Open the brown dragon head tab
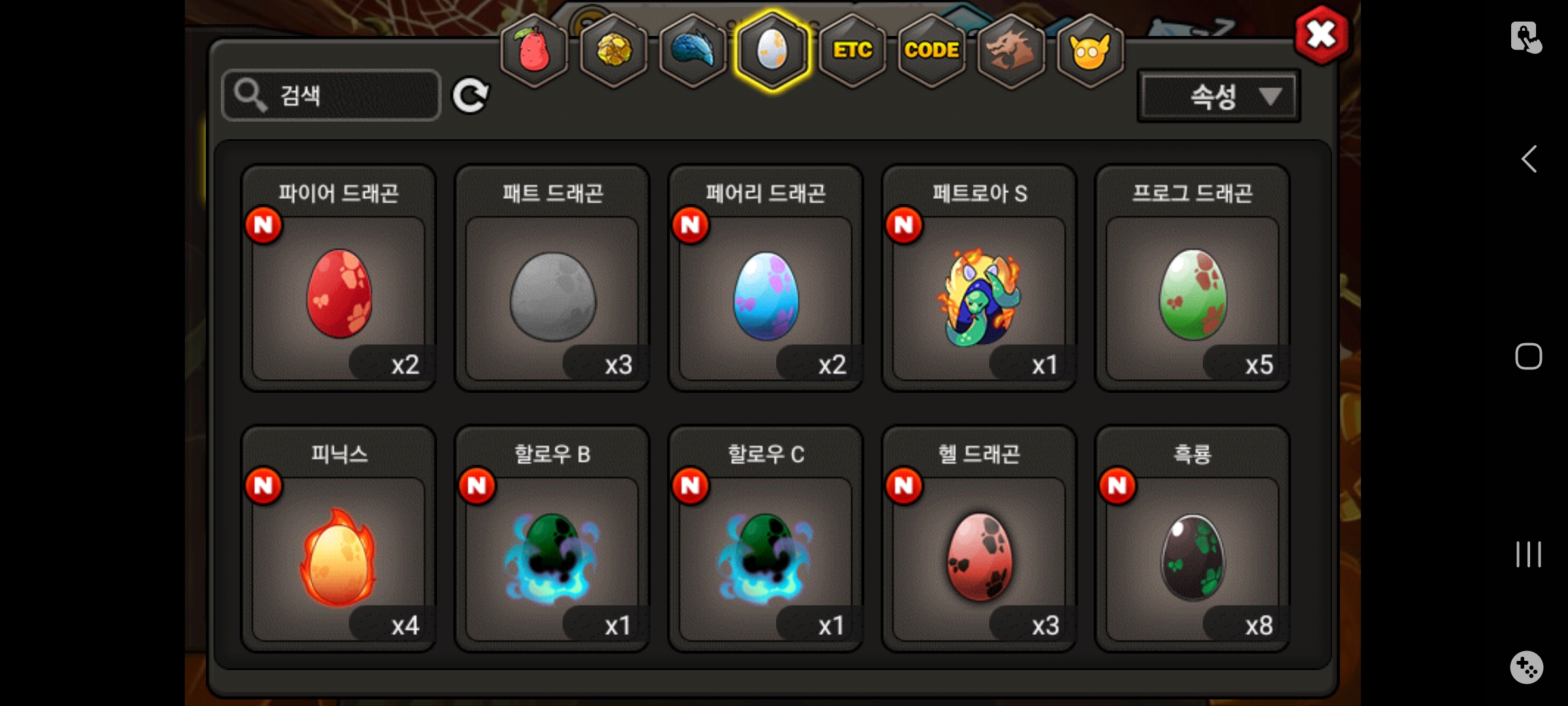 (x=1011, y=50)
